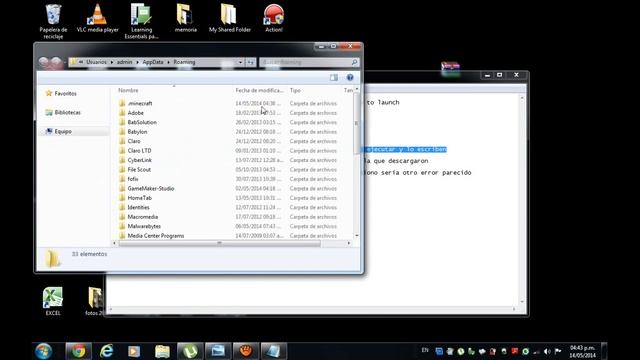
Task: Expand the chevron after Usuarios in the address bar
Action: [111, 62]
